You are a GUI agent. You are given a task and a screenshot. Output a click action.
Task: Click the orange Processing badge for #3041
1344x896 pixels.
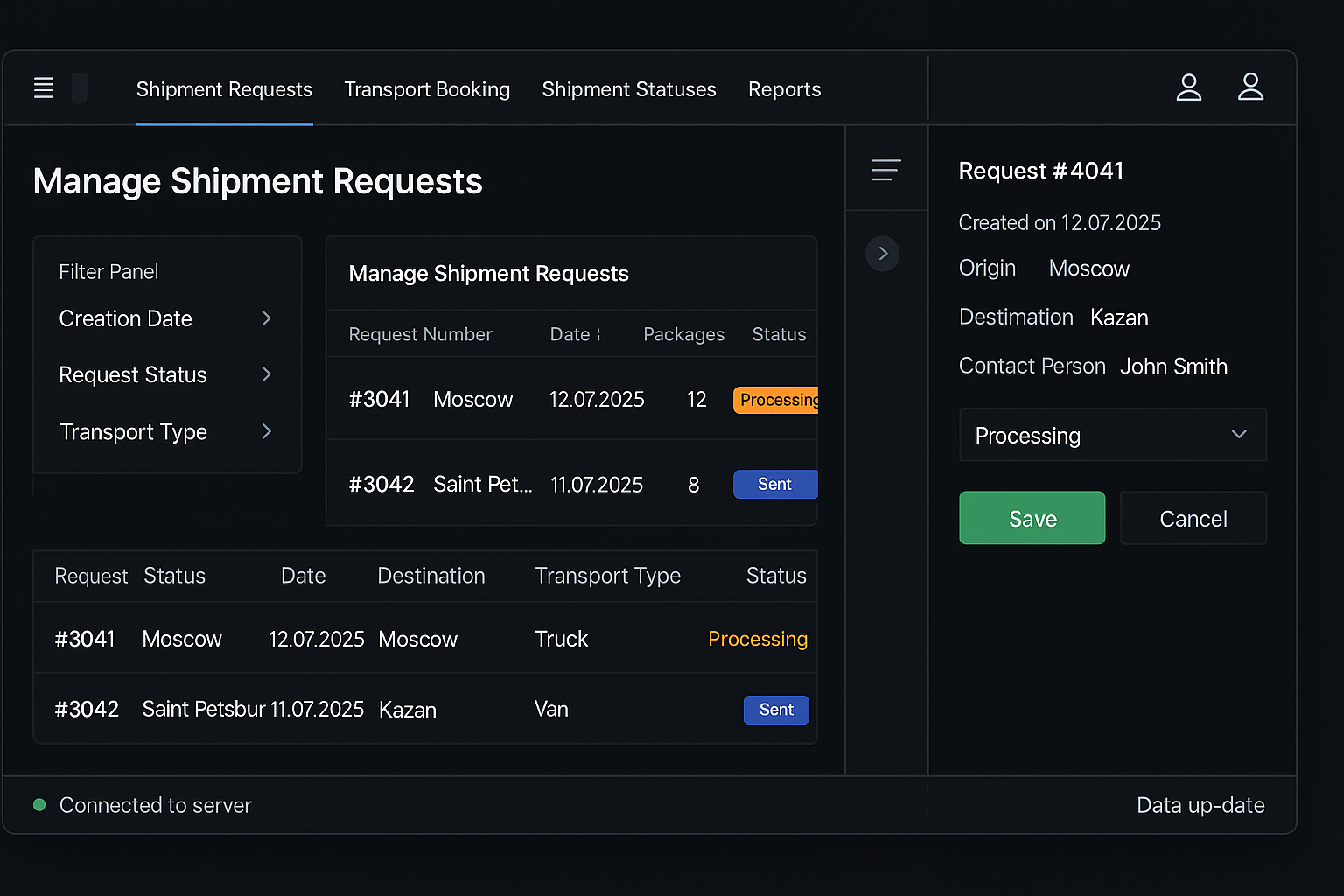pyautogui.click(x=776, y=400)
